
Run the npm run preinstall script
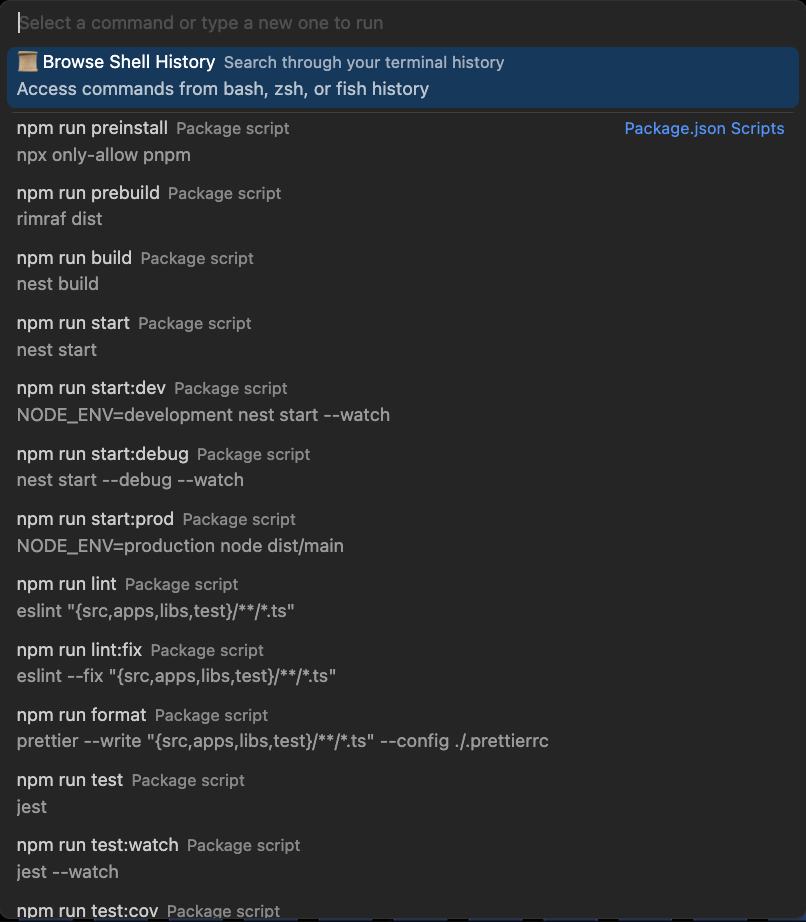tap(92, 129)
